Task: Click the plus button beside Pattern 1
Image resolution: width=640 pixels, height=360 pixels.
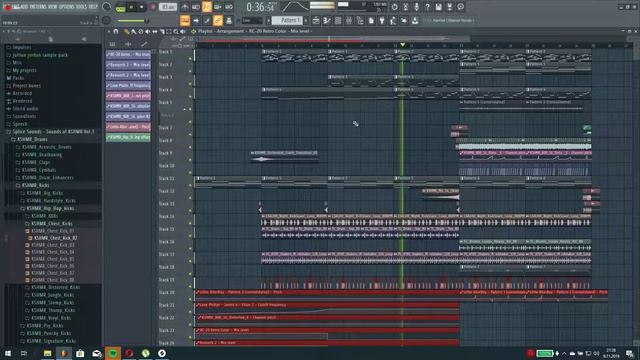Action: pos(307,20)
